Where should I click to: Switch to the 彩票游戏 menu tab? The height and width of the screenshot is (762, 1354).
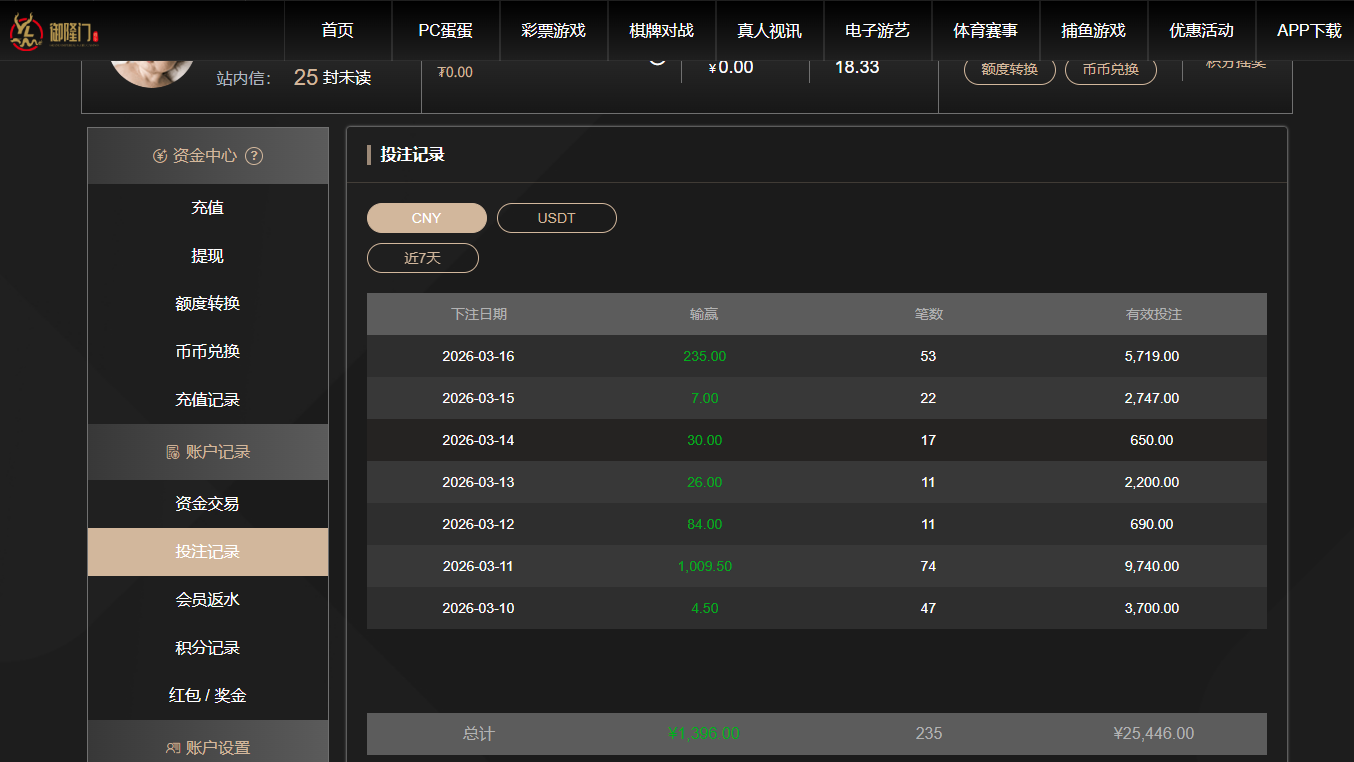[553, 30]
